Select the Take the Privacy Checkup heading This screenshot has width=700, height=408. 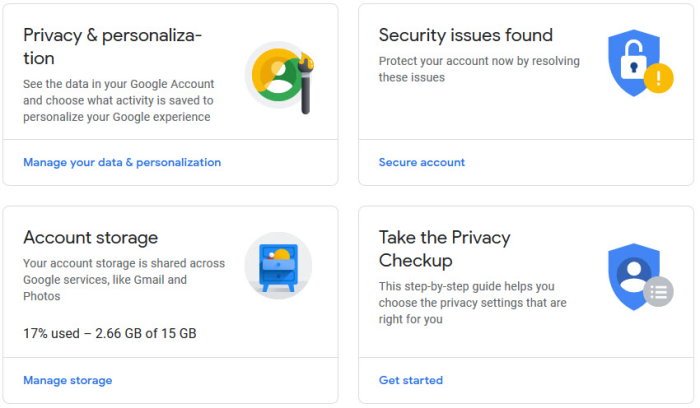pos(445,249)
